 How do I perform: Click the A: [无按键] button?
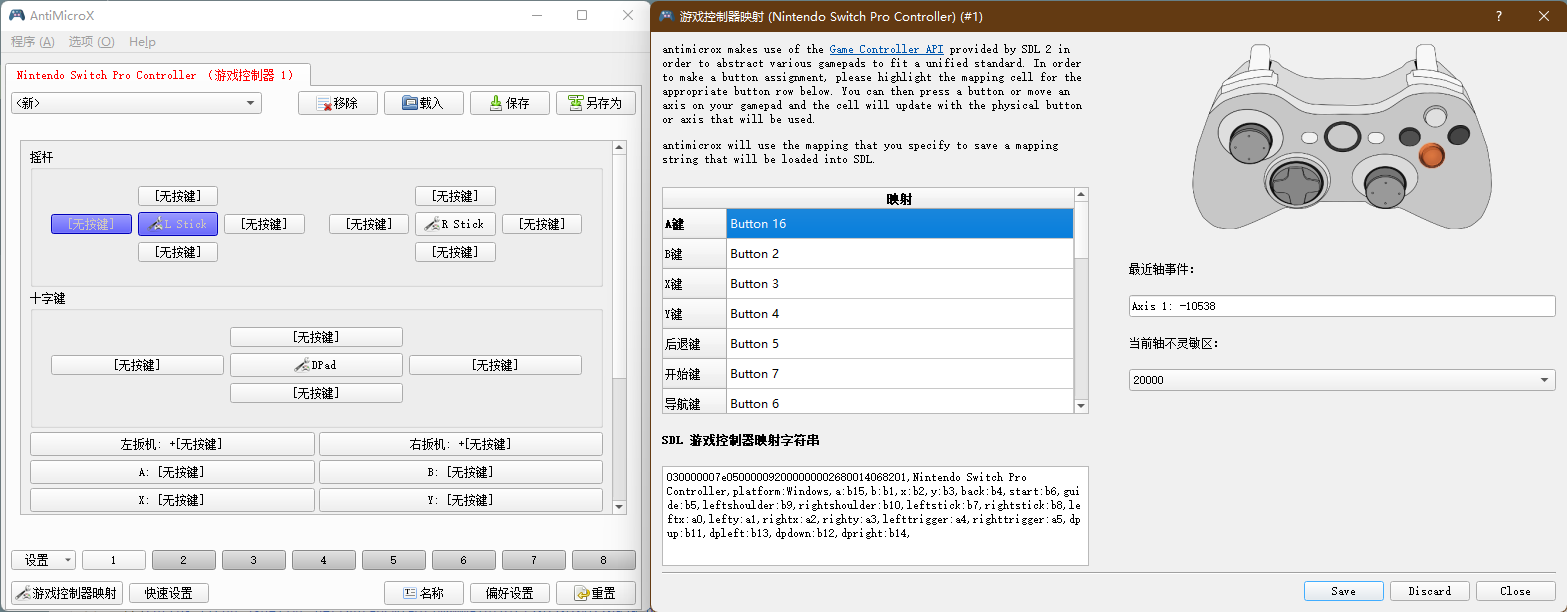(172, 472)
